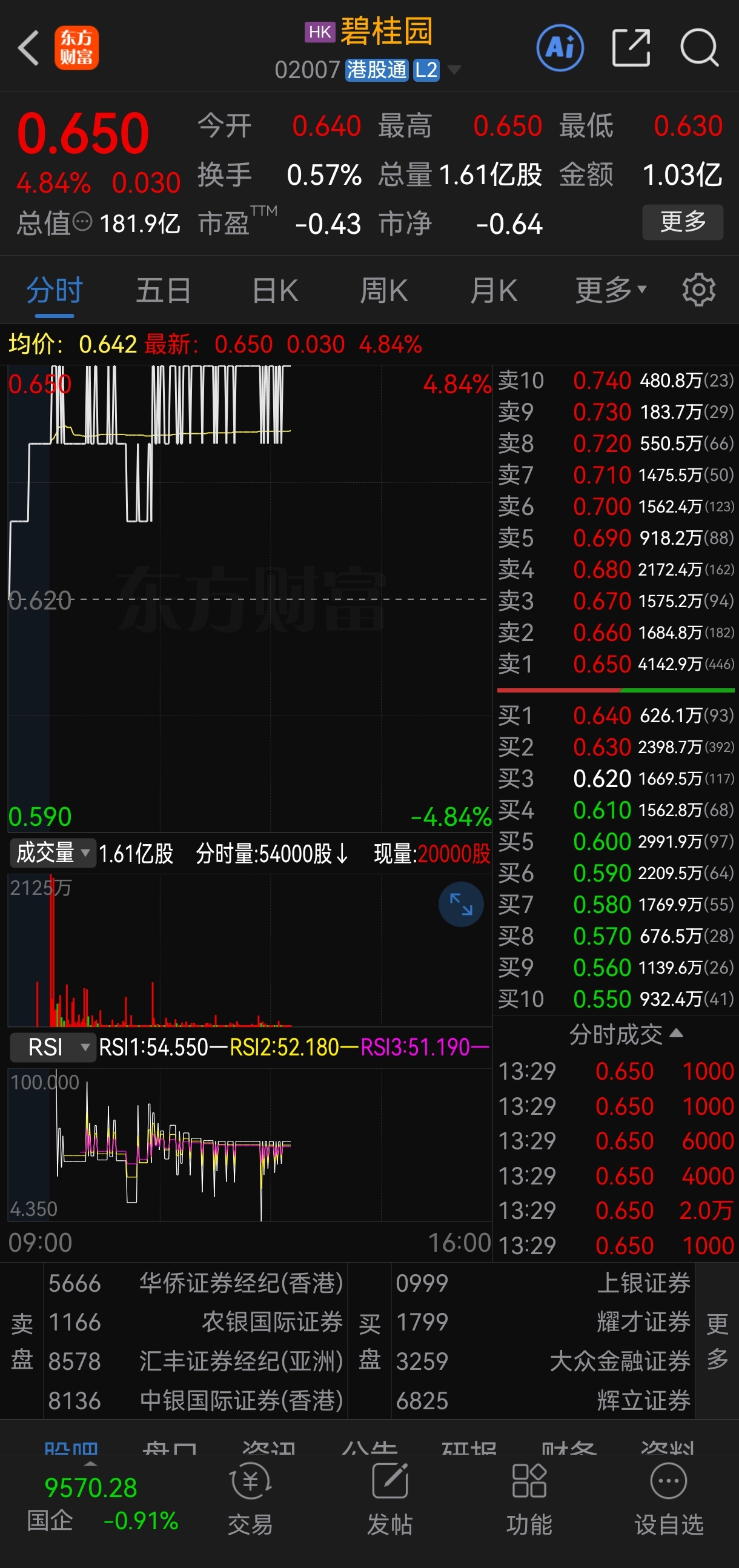This screenshot has width=739, height=1568.
Task: Open 发帖 post icon
Action: coord(389,1498)
